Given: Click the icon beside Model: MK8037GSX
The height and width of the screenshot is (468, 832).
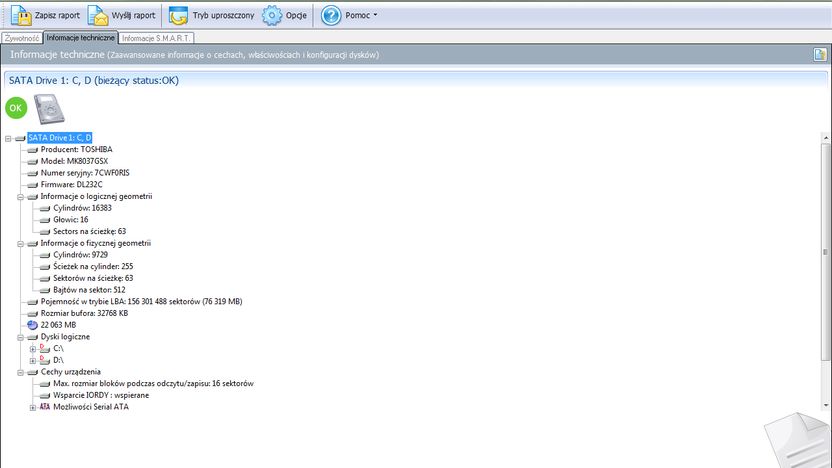Looking at the screenshot, I should coord(32,161).
